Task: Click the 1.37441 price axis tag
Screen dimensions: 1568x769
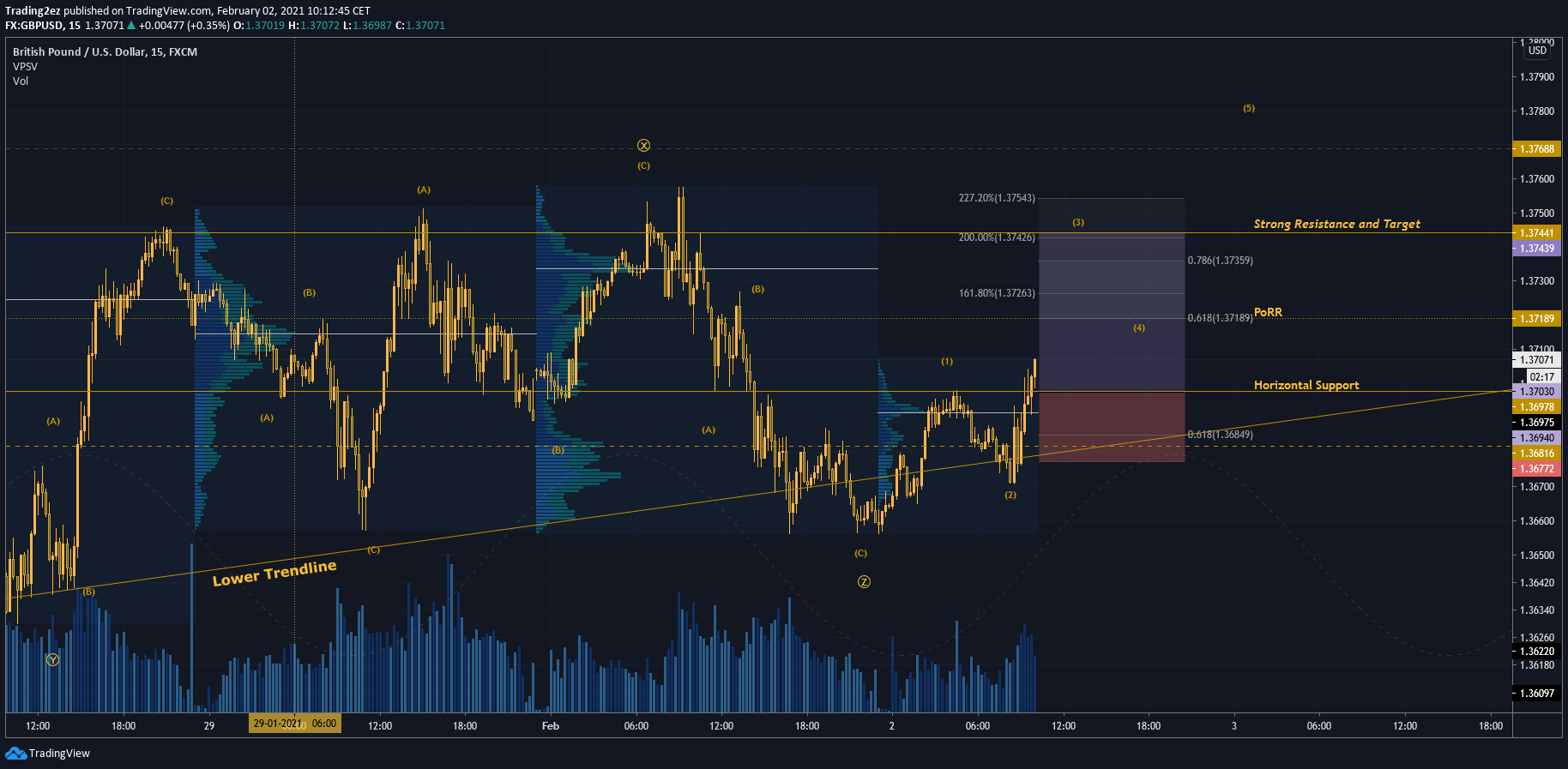Action: pyautogui.click(x=1536, y=233)
